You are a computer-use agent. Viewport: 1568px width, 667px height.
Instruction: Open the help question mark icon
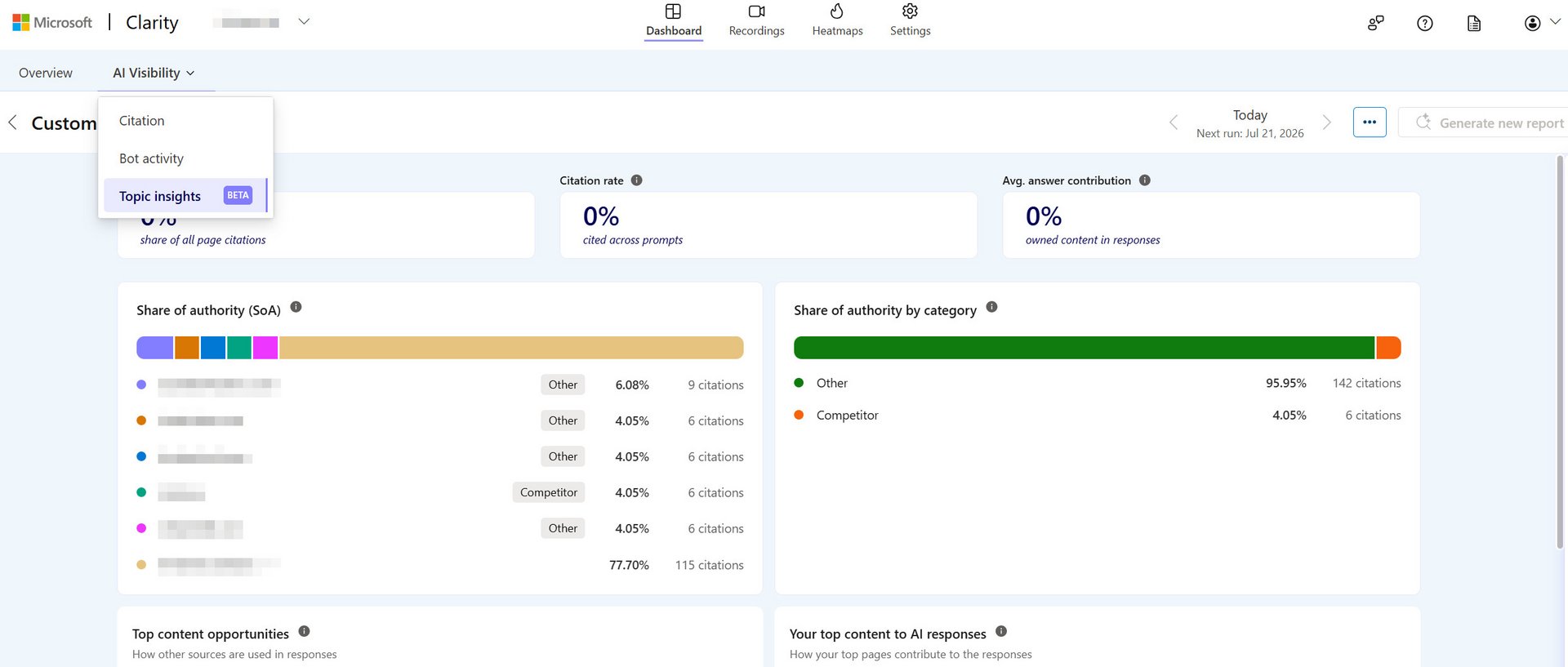click(x=1425, y=23)
